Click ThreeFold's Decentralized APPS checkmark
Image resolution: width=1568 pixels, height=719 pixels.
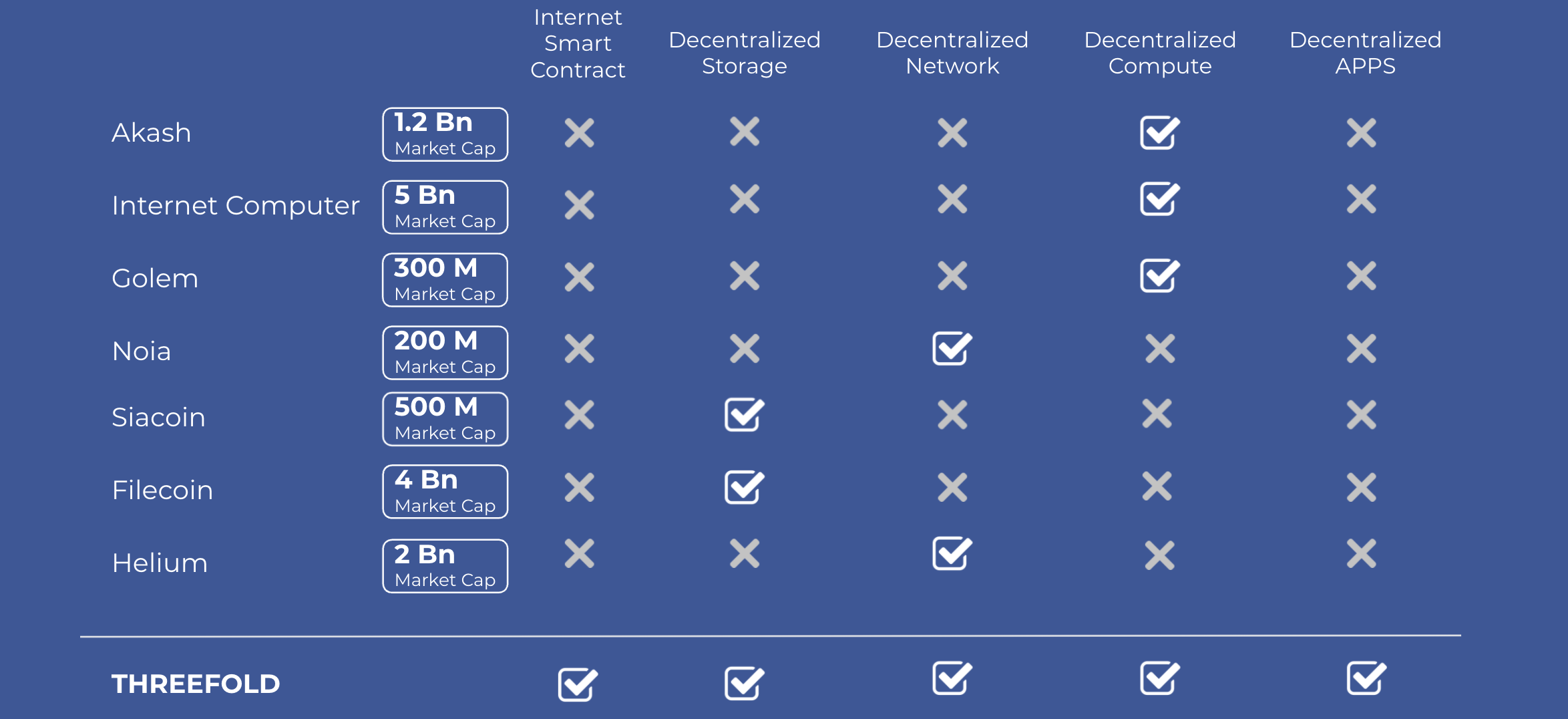[x=1366, y=678]
